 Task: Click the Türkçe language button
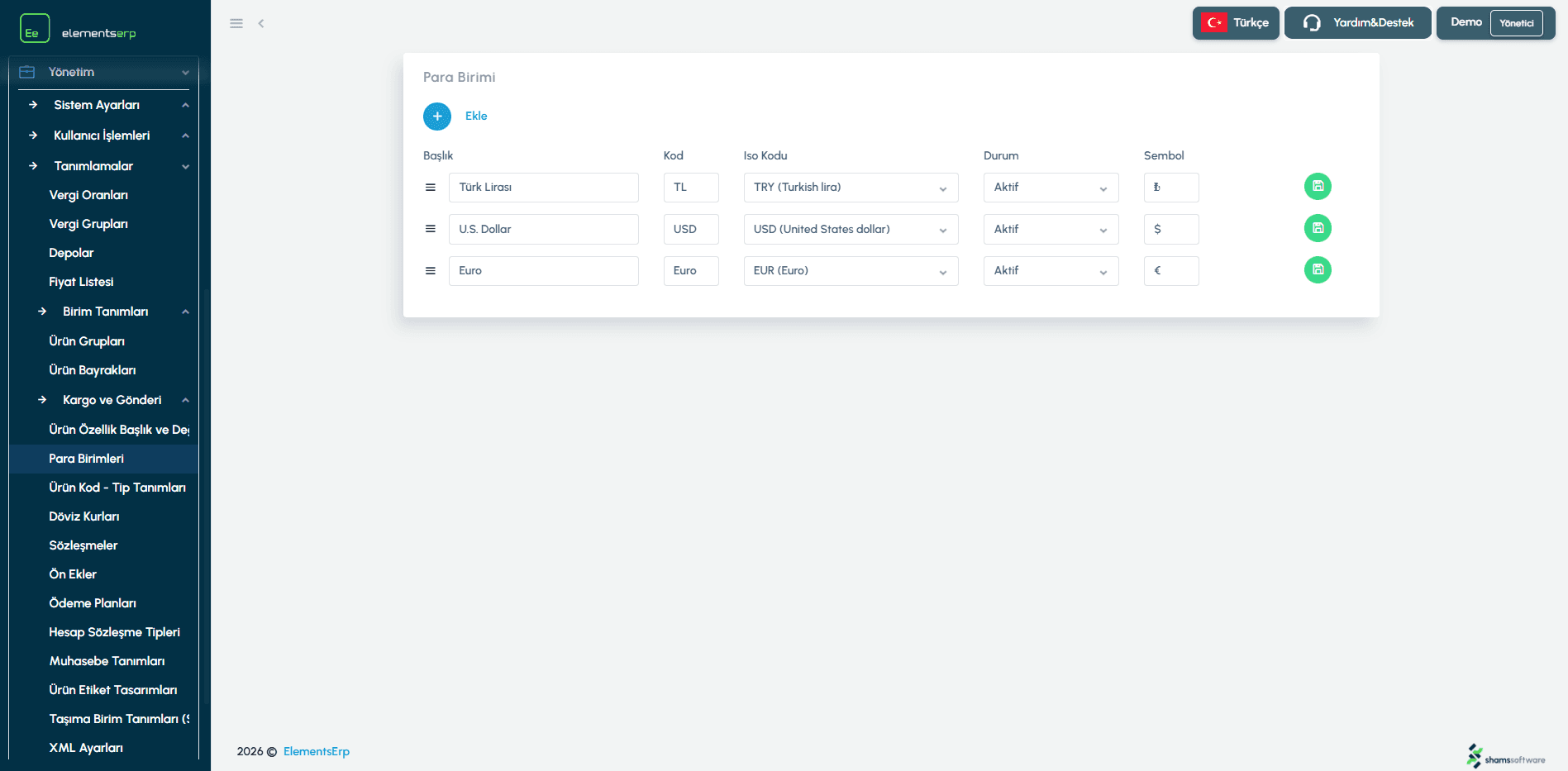[x=1236, y=23]
